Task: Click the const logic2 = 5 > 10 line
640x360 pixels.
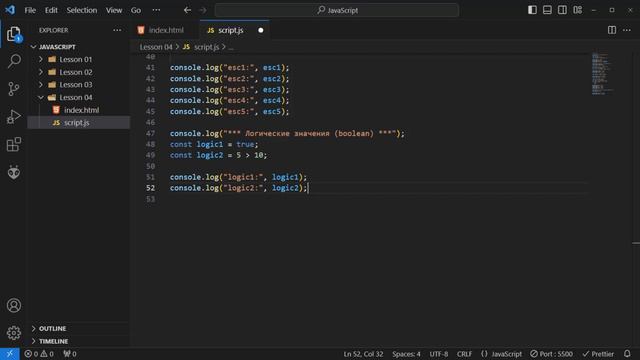Action: 218,156
